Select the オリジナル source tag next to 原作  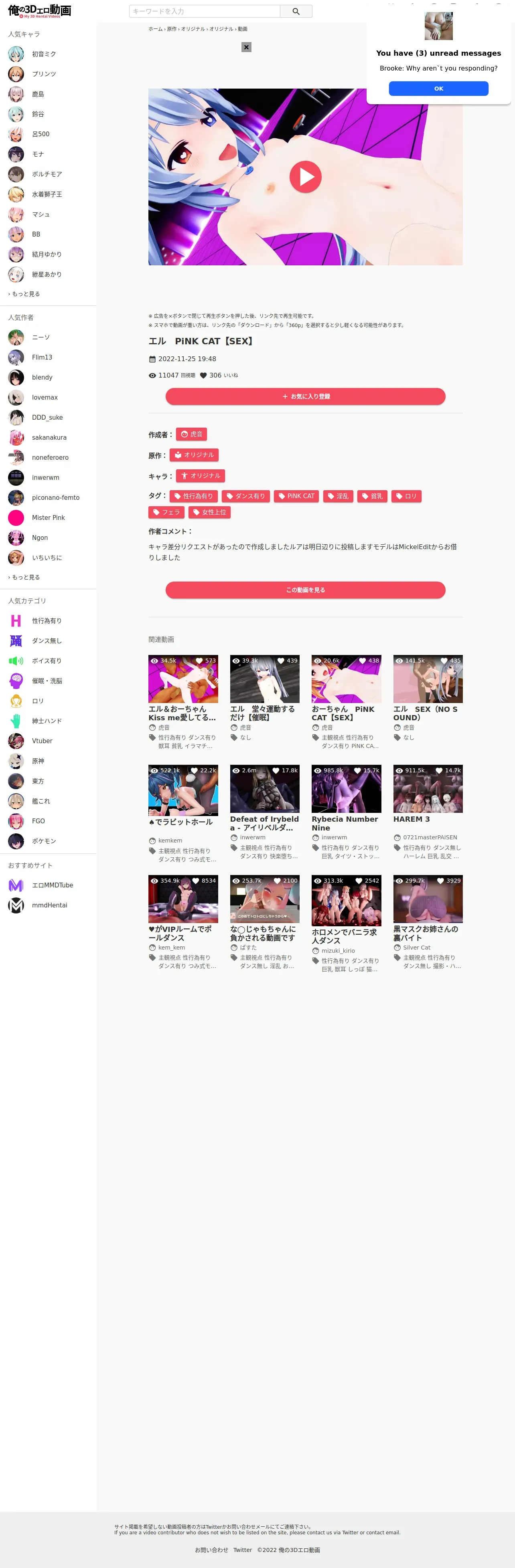point(194,455)
